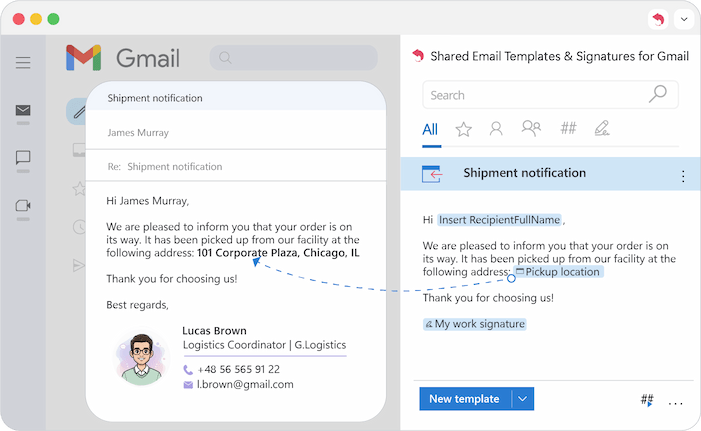Click the 101 Corporate Plaza, Chicago, IL address text
This screenshot has width=701, height=431.
(278, 253)
